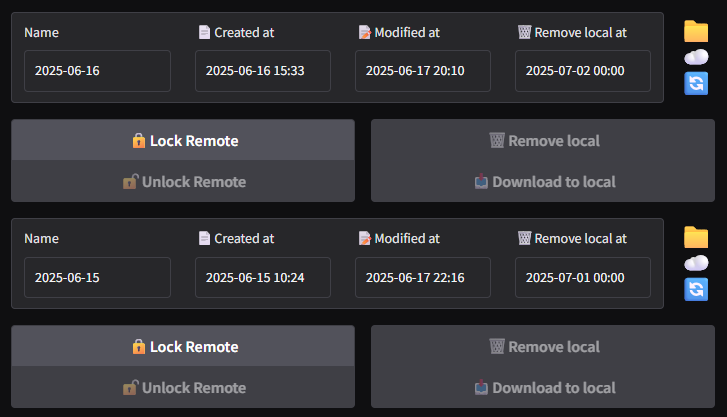
Task: Click Lock Remote under 2025-06-15 entry
Action: pyautogui.click(x=183, y=346)
